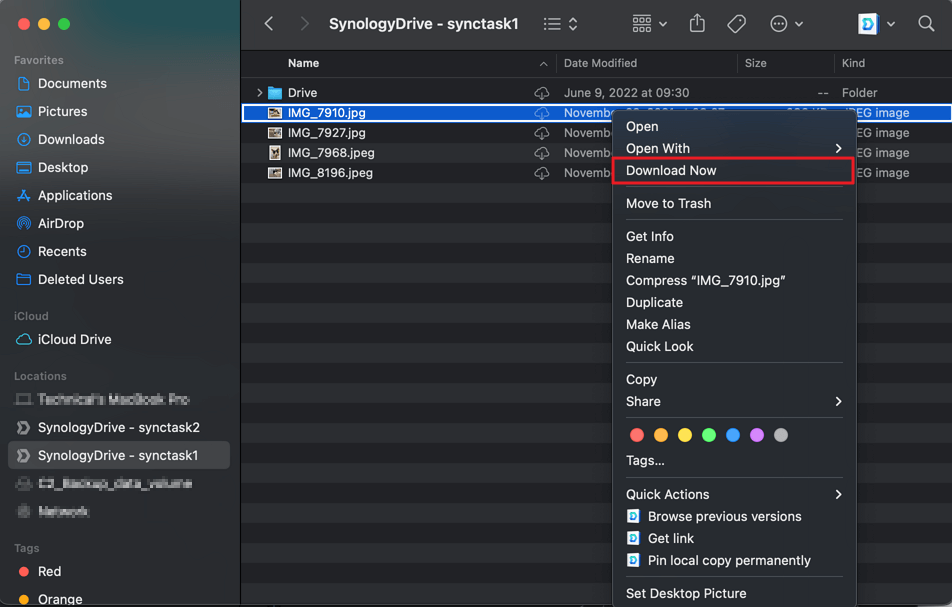Expand the Drive folder disclosure triangle

(260, 93)
